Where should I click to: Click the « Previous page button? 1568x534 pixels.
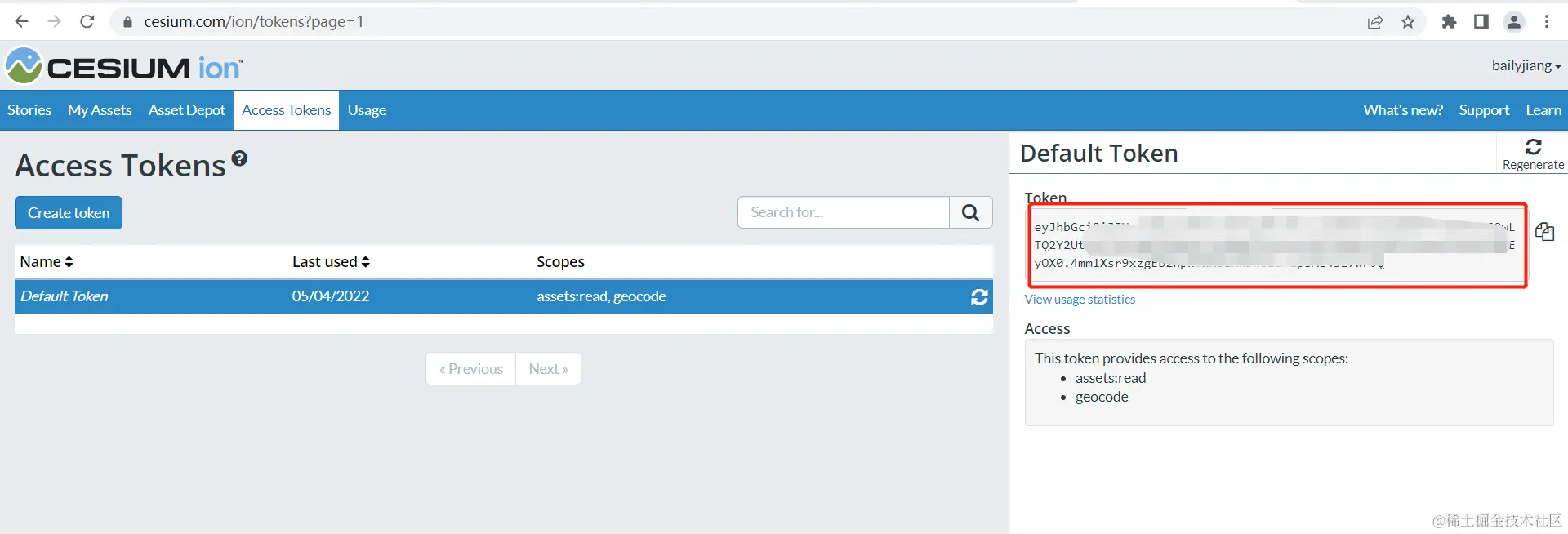[471, 369]
